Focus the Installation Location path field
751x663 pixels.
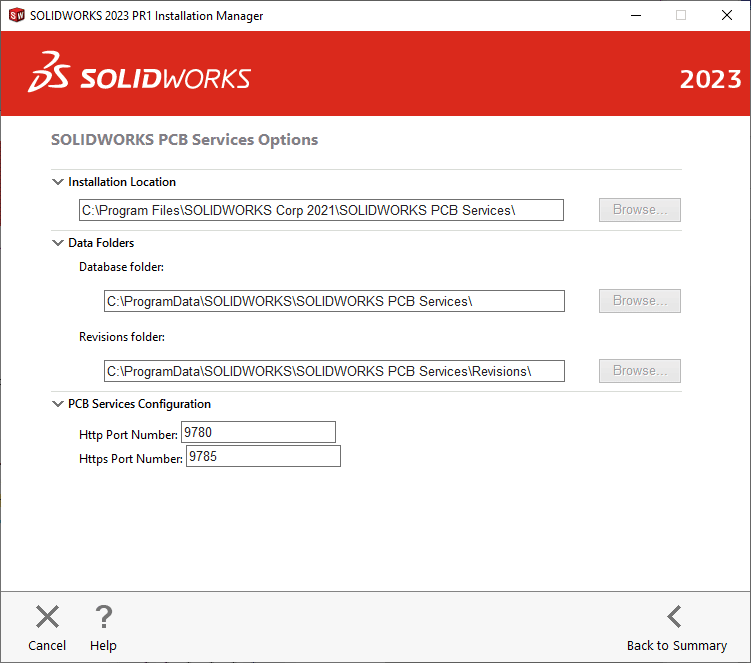pyautogui.click(x=321, y=210)
